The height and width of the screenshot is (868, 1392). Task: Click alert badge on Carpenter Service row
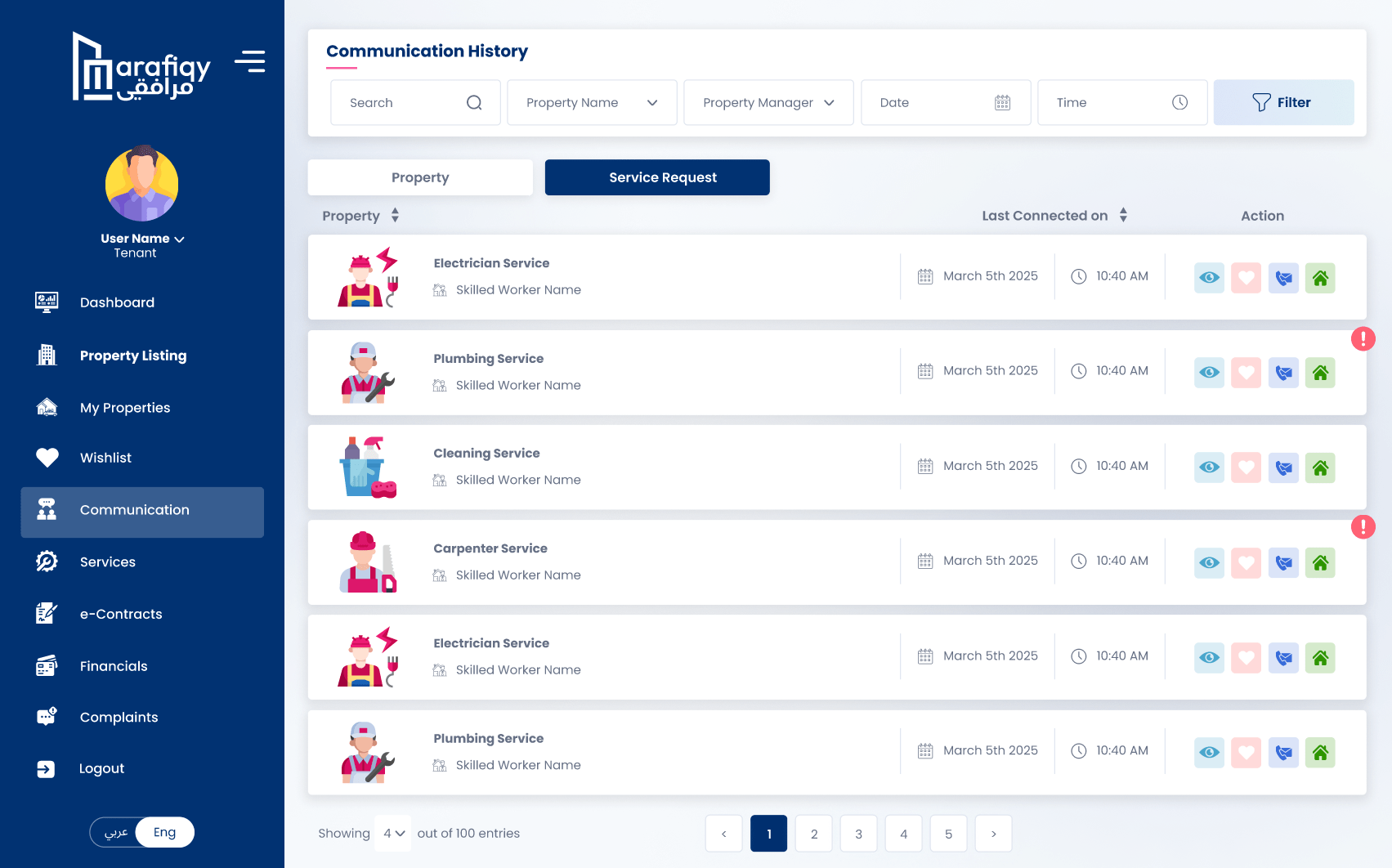click(1363, 526)
